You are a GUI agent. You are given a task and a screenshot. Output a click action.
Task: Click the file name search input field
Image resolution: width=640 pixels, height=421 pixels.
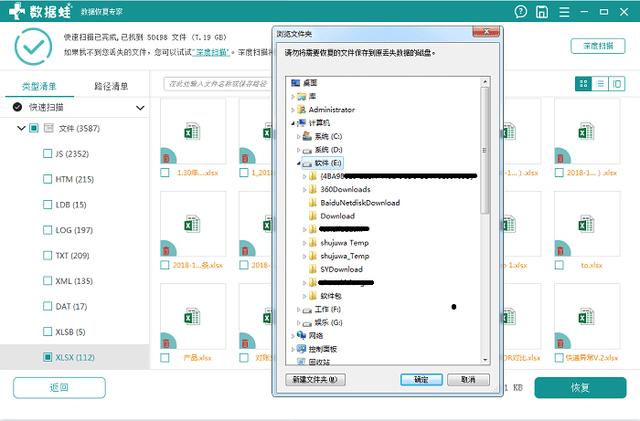[217, 84]
